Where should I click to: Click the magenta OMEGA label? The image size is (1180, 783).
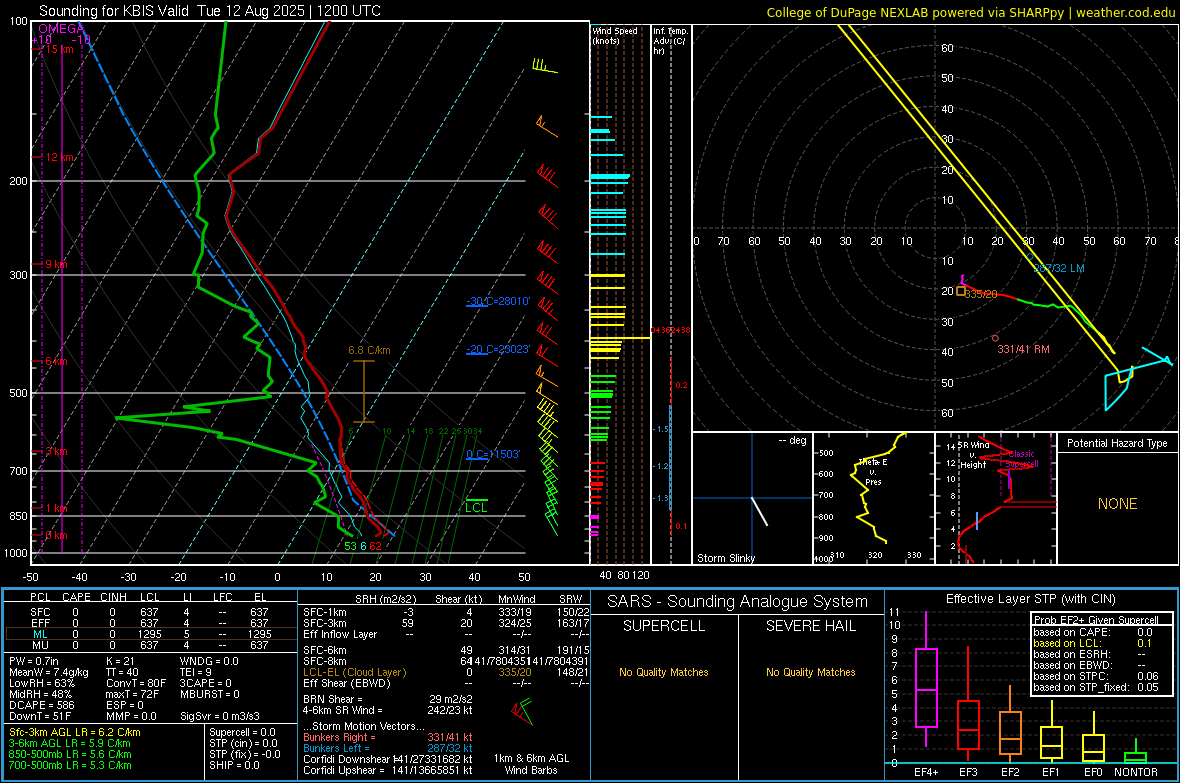61,29
